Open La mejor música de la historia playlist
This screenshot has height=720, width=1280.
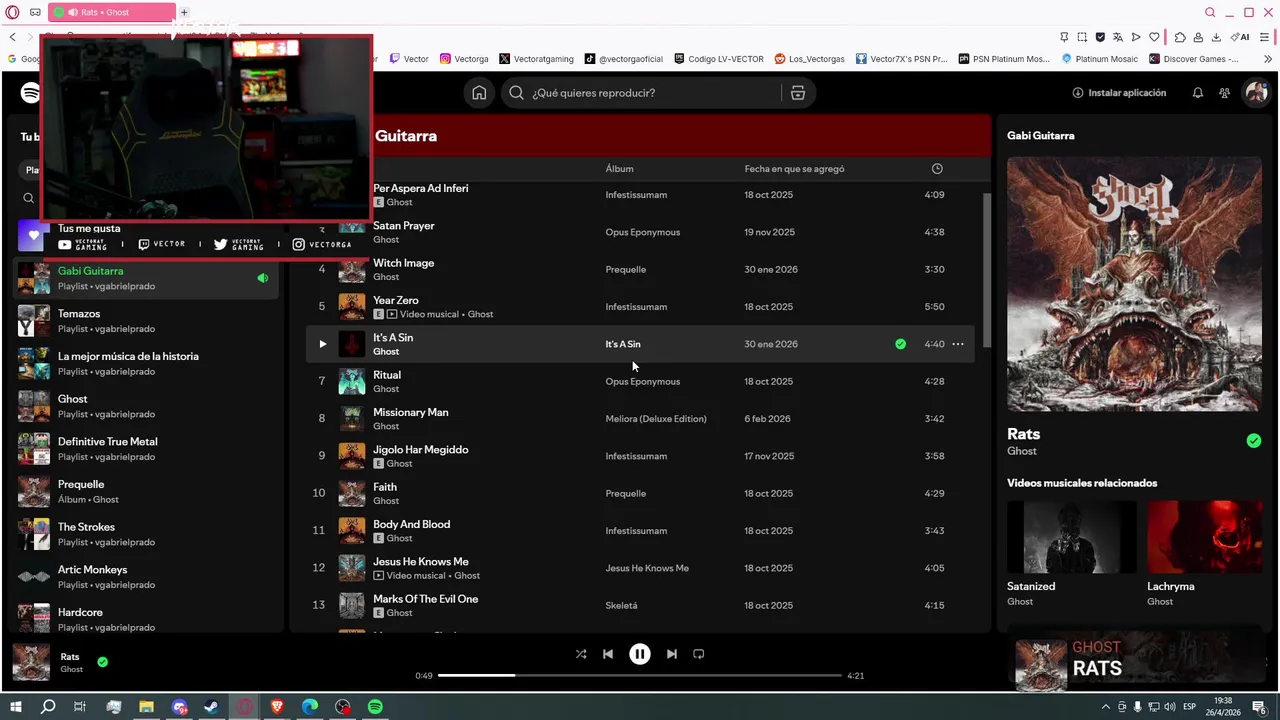[x=146, y=363]
